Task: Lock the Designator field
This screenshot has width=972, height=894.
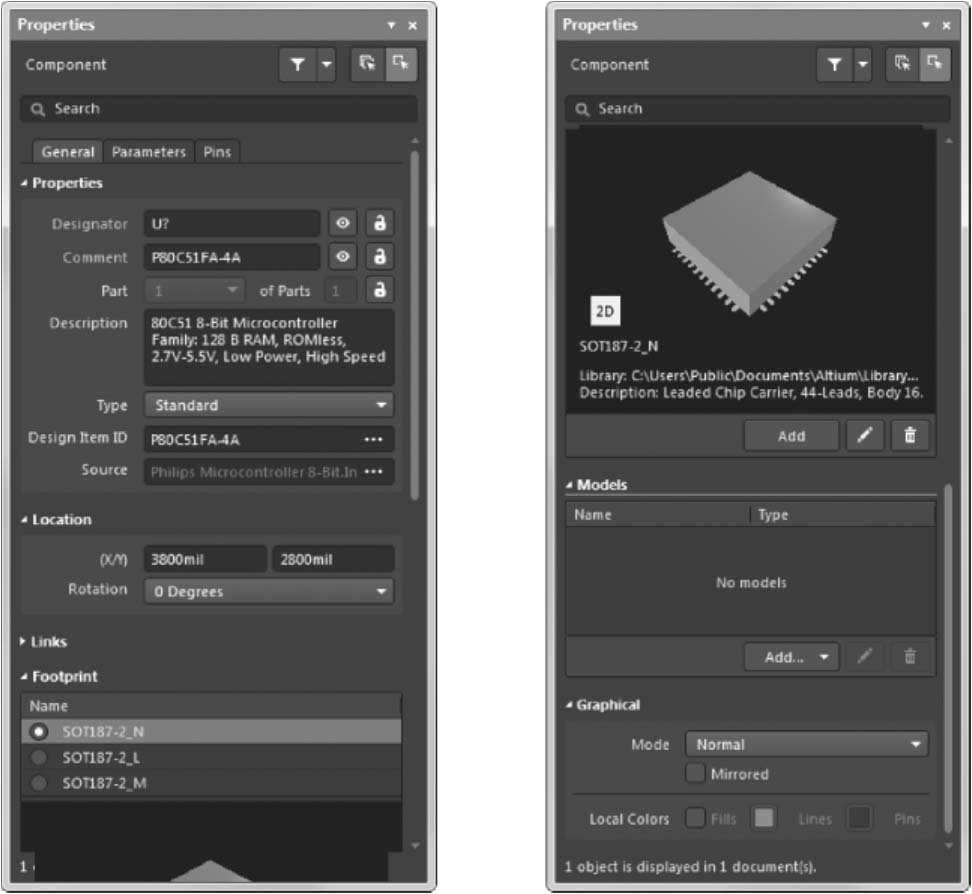Action: point(379,224)
